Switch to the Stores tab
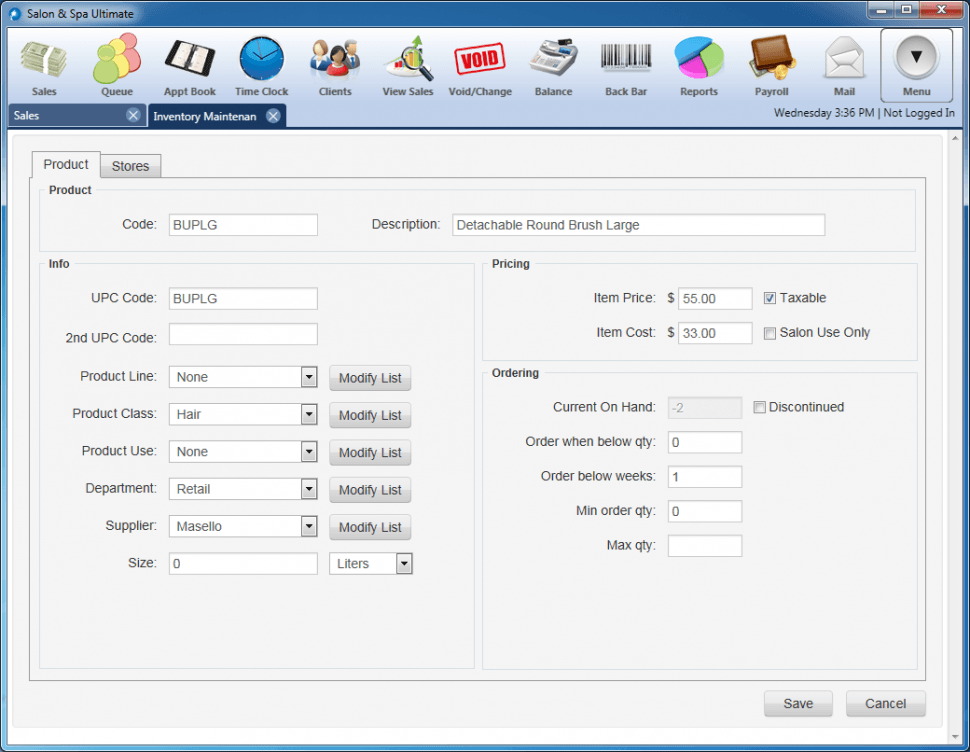The image size is (970, 752). coord(130,166)
